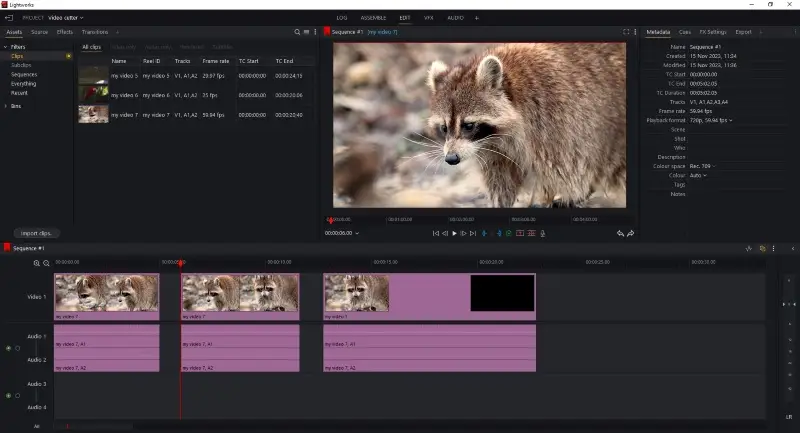Viewport: 800px width, 433px height.
Task: Open the Colour space Rec. 709 dropdown
Action: pos(703,166)
